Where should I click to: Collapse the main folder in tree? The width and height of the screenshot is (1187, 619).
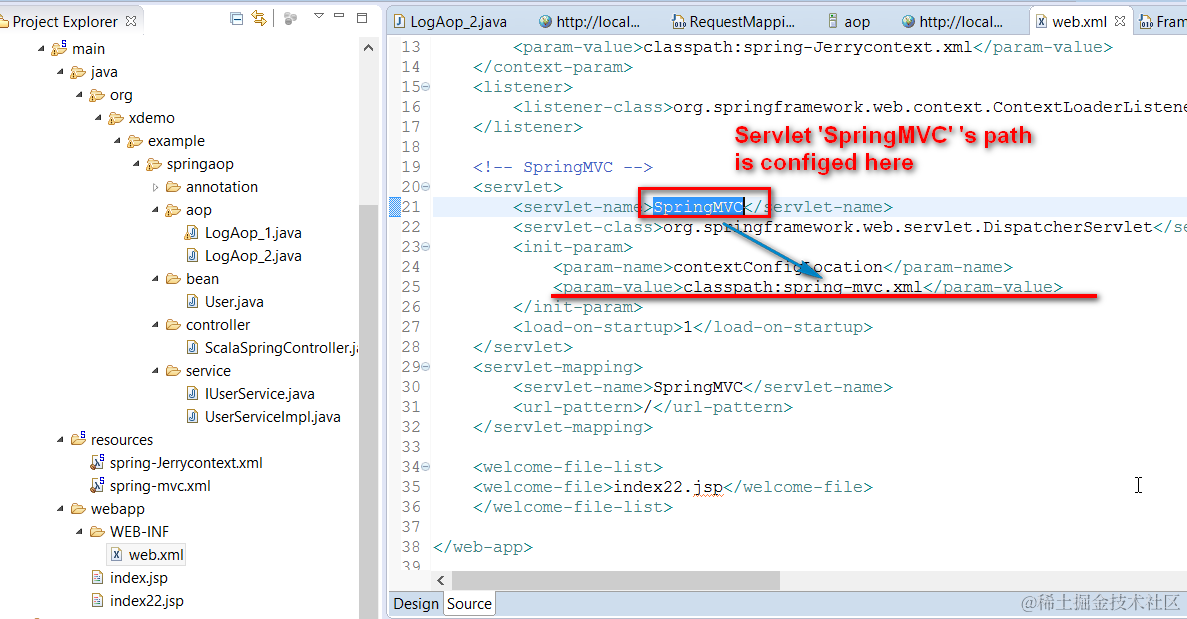coord(42,49)
